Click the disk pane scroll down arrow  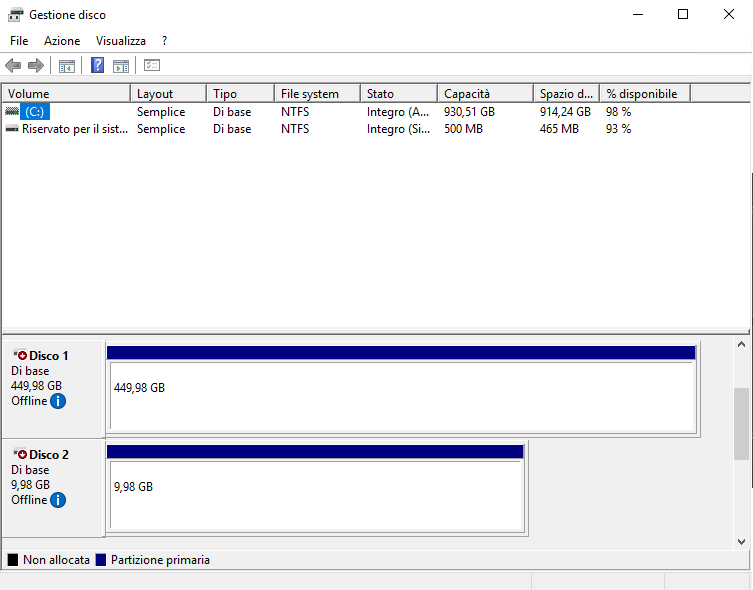[x=741, y=542]
